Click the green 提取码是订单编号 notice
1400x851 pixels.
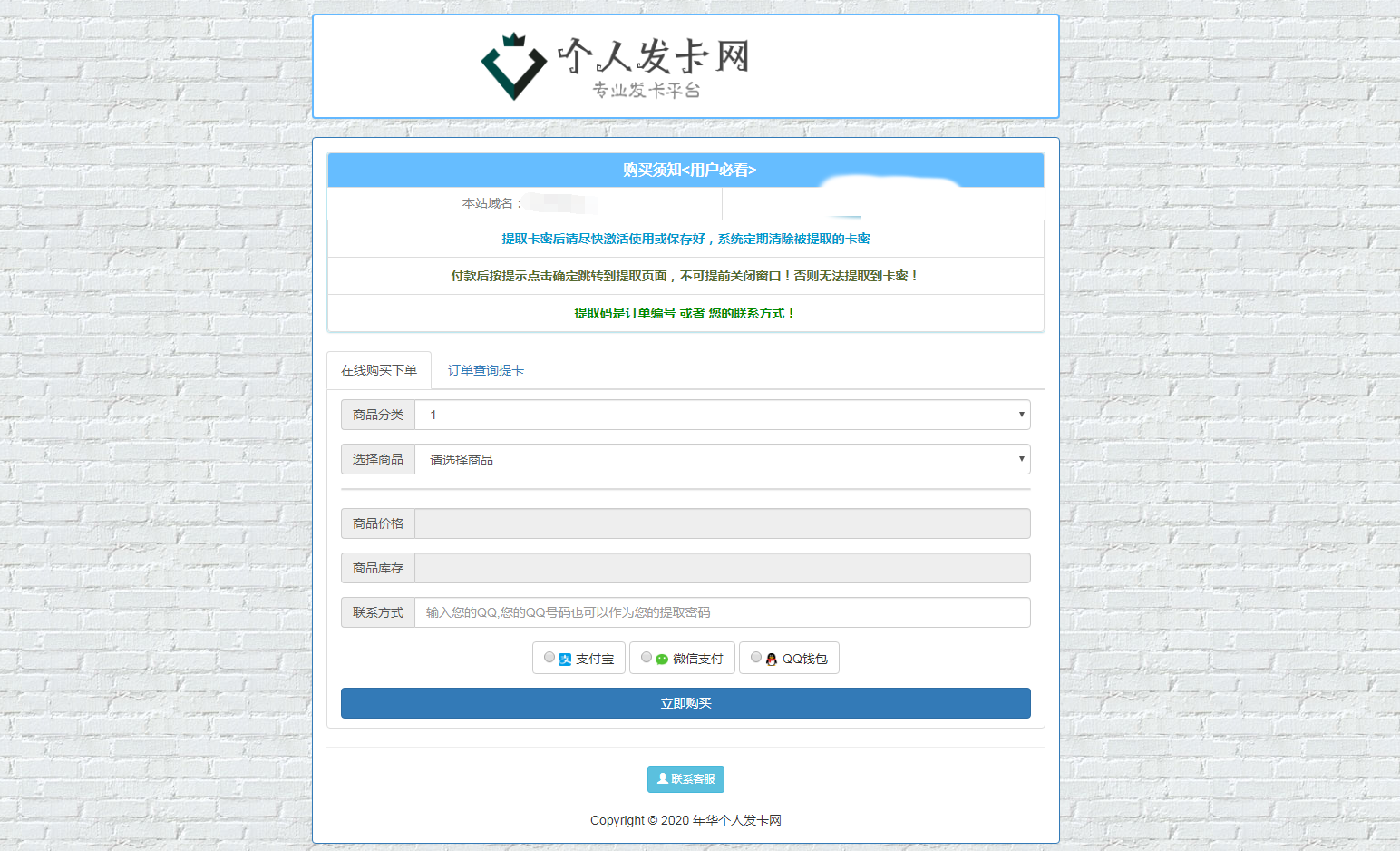pyautogui.click(x=685, y=313)
